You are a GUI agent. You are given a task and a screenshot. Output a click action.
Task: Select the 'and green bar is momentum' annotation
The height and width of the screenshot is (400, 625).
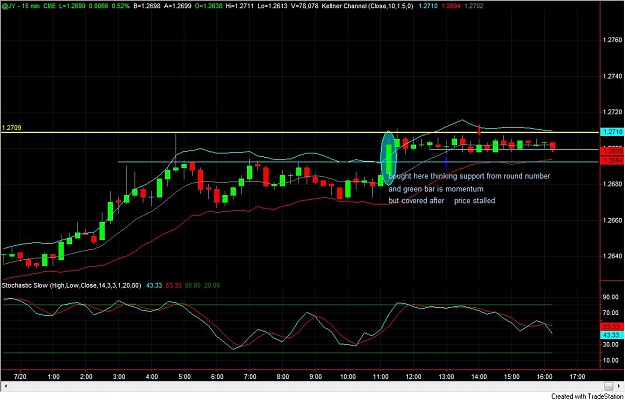pos(436,189)
